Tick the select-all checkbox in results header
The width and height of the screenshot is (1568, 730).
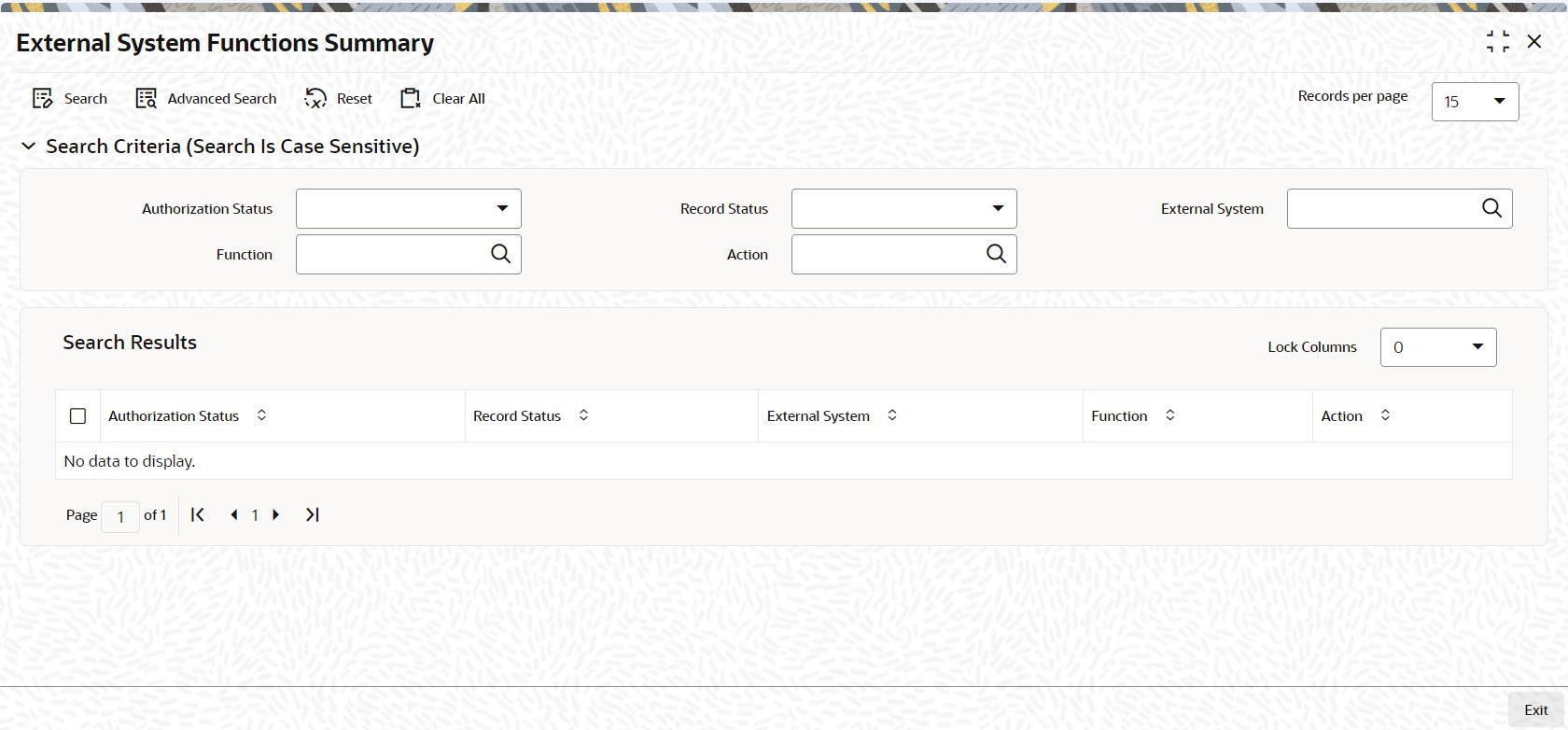78,416
